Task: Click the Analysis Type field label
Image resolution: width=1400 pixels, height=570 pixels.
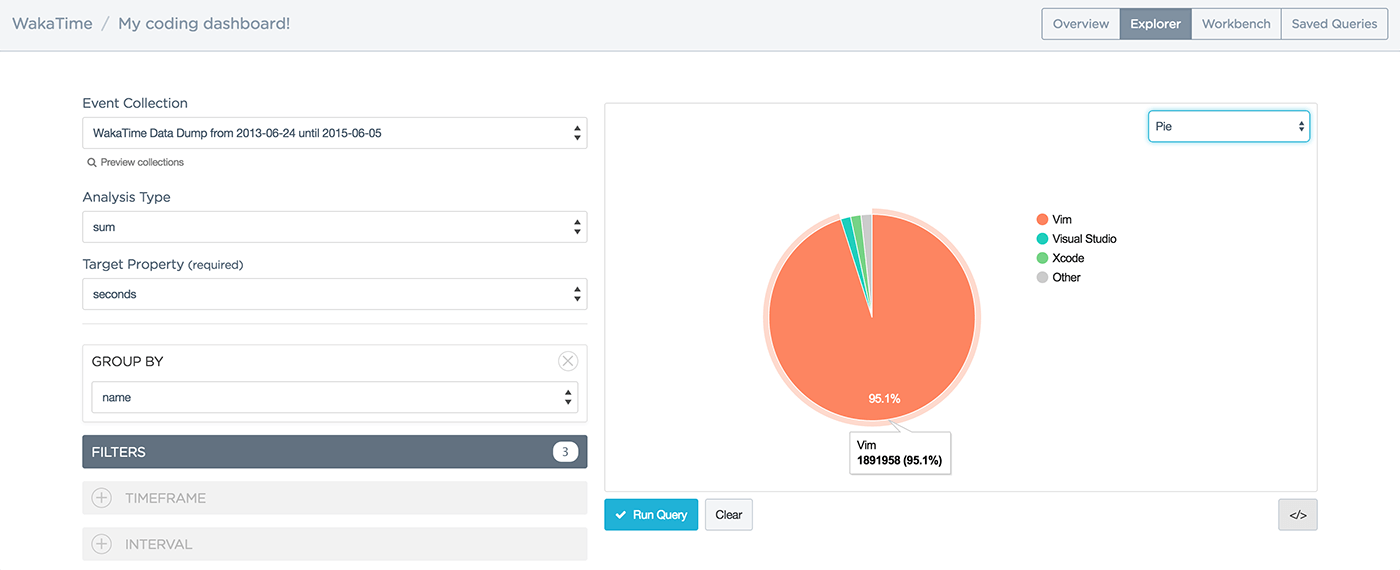Action: click(x=126, y=197)
